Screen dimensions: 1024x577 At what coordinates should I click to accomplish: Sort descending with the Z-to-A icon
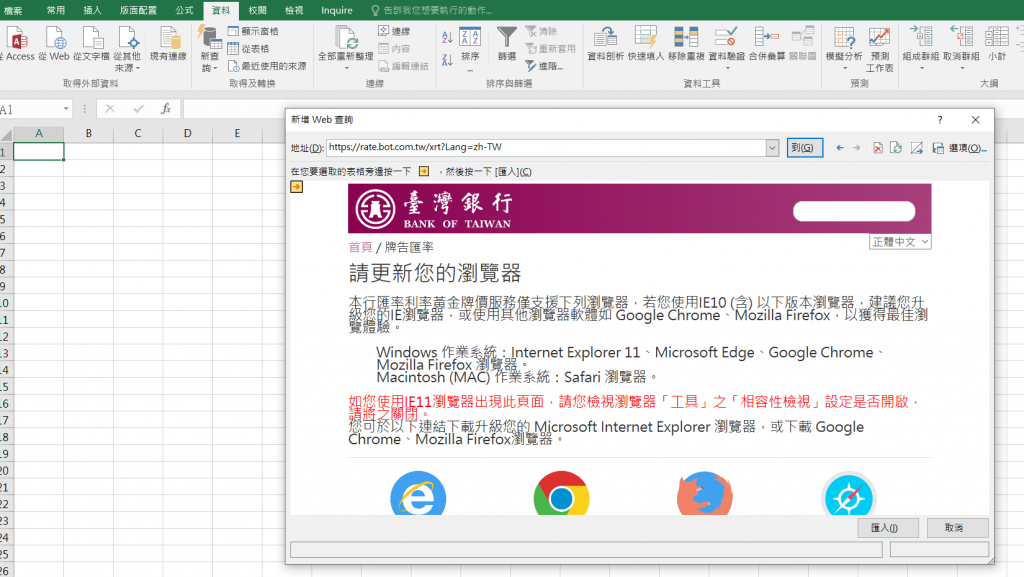point(447,60)
